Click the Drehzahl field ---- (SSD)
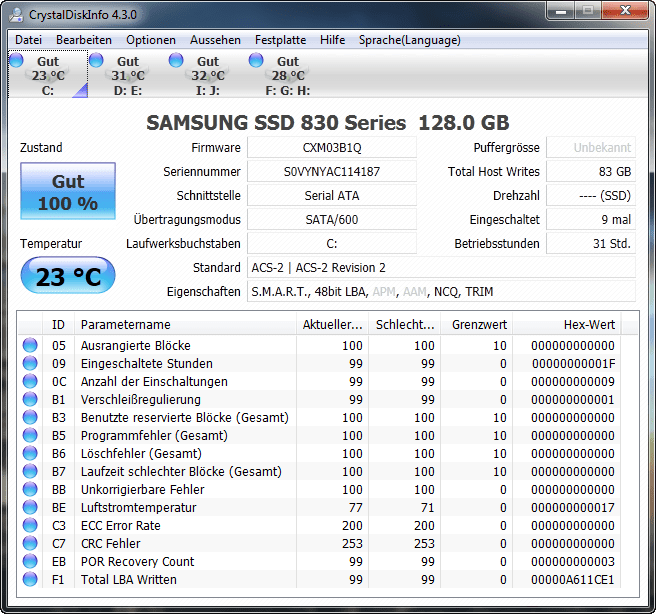This screenshot has height=614, width=656. click(591, 195)
